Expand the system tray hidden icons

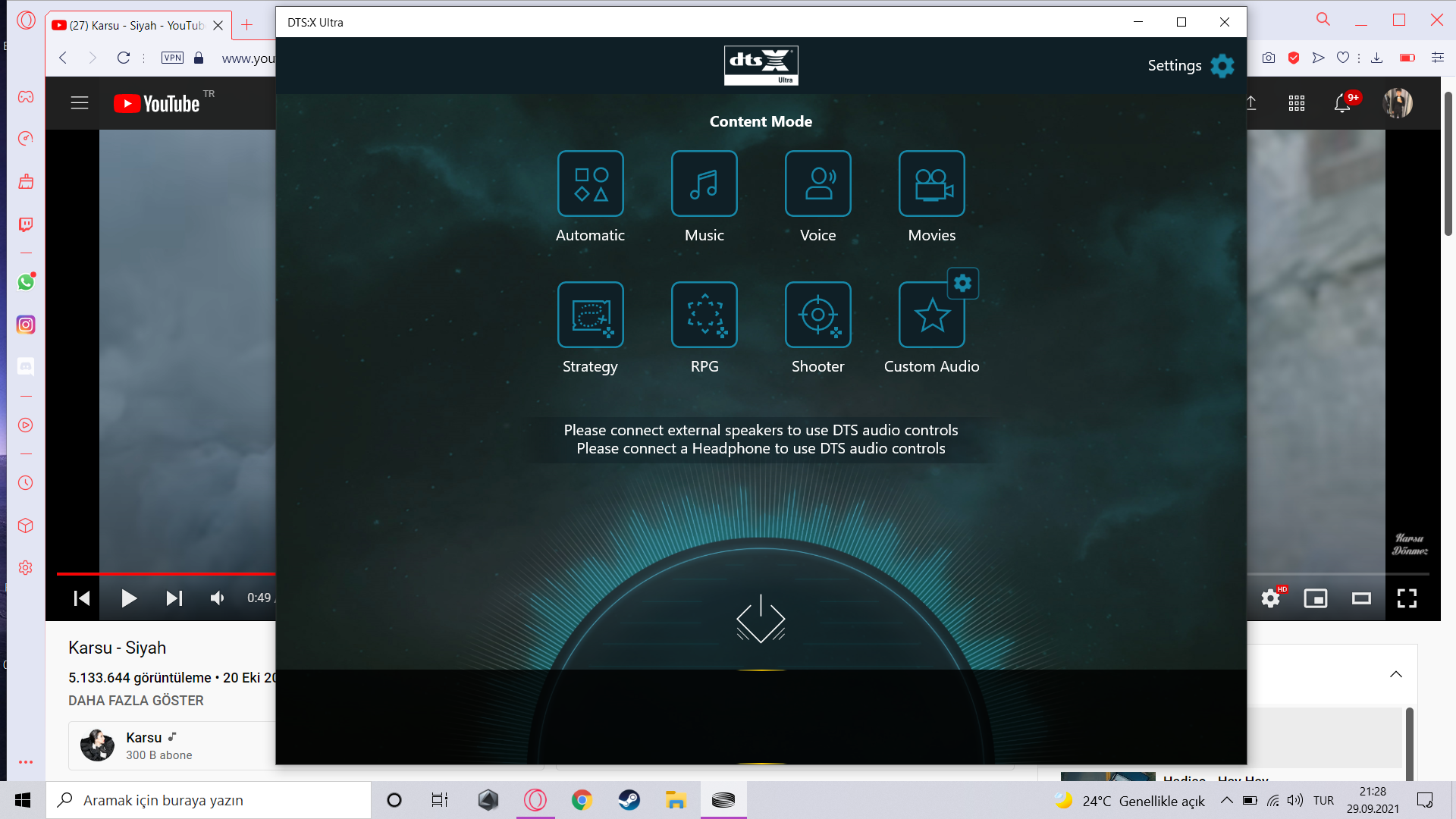point(1226,800)
